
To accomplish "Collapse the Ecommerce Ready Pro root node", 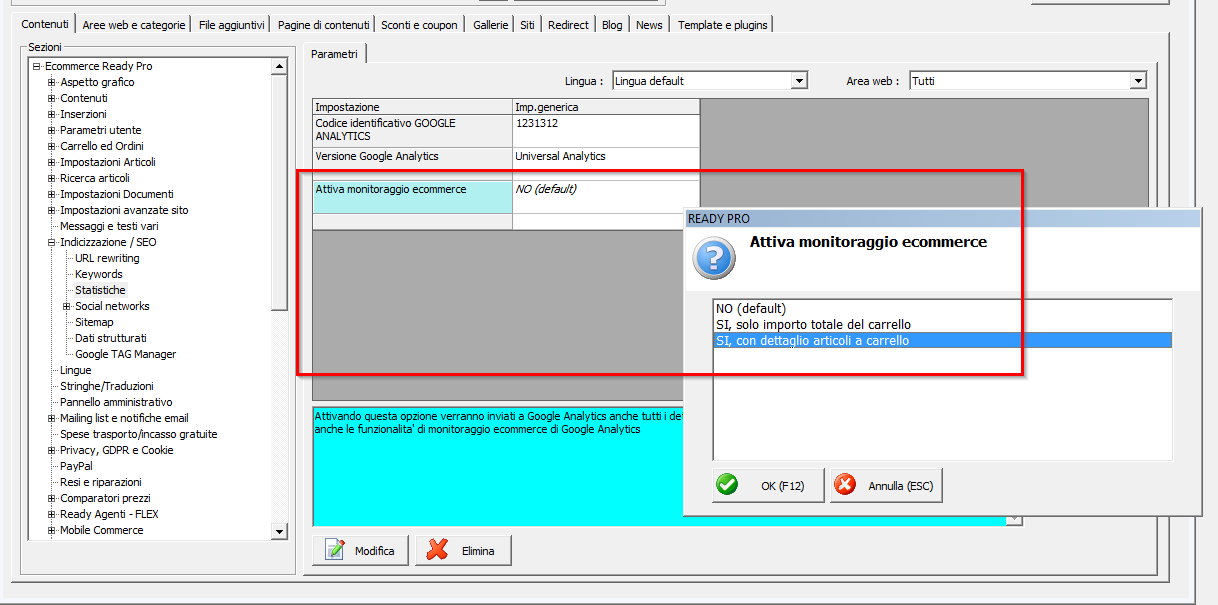I will point(37,66).
